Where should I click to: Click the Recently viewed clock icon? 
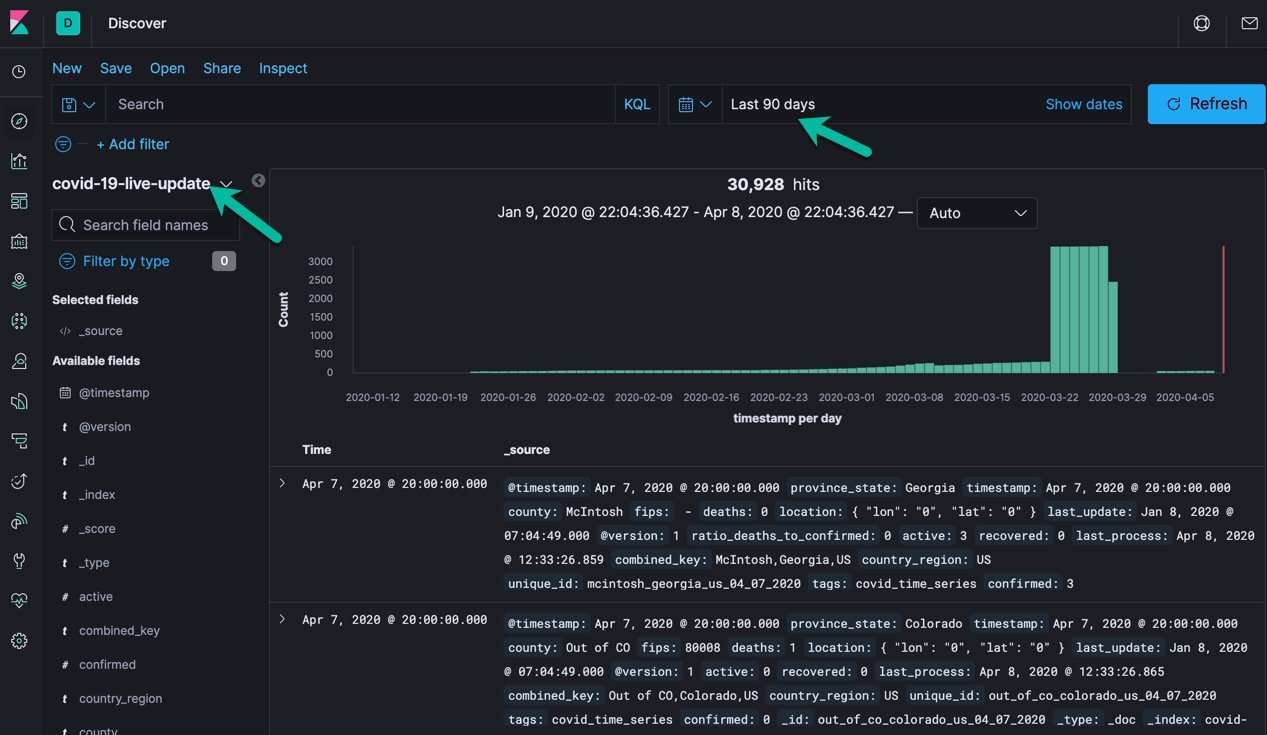19,72
